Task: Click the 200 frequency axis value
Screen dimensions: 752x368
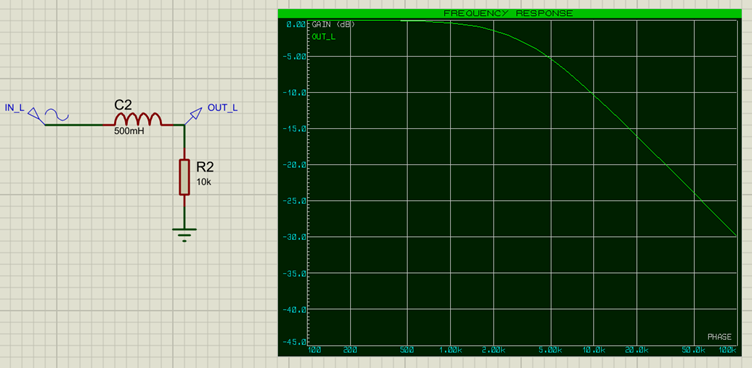Action: point(351,350)
